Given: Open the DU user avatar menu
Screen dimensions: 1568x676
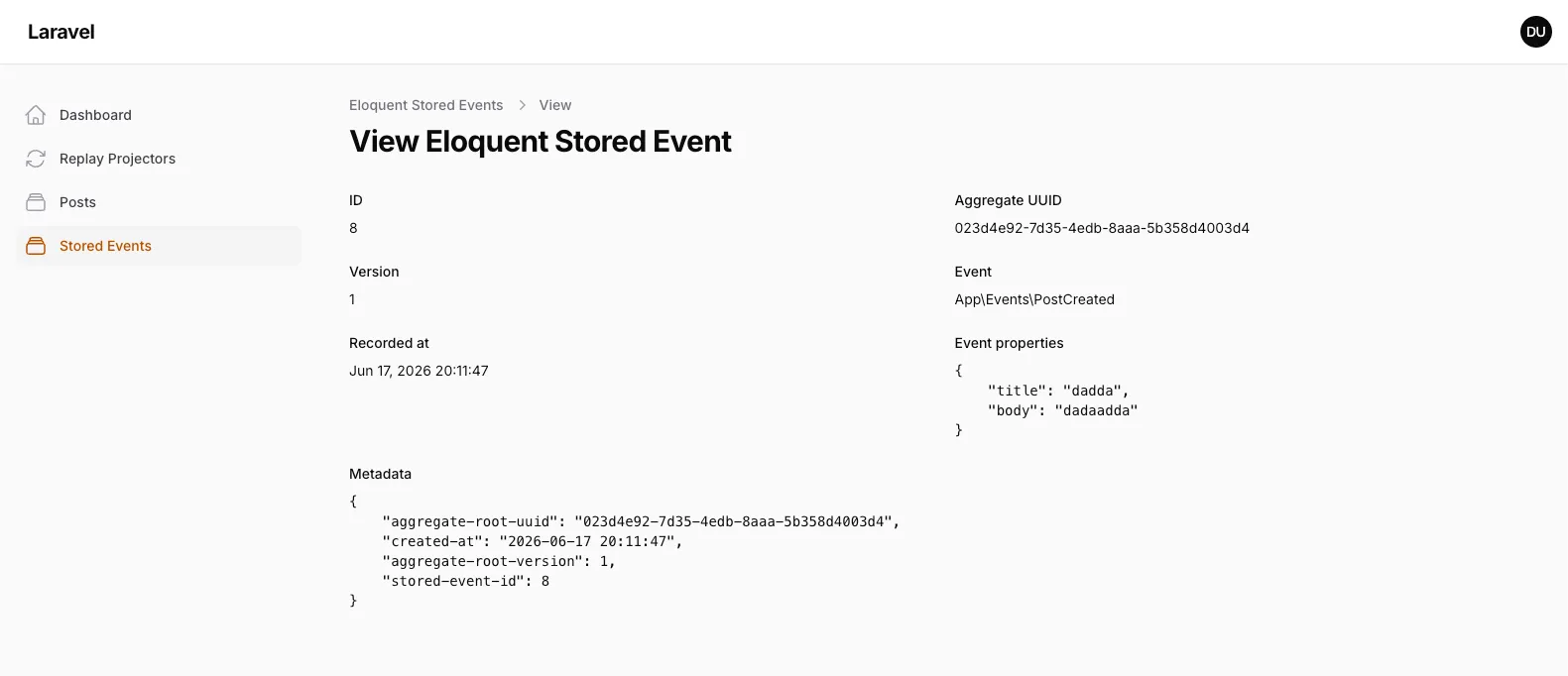Looking at the screenshot, I should pyautogui.click(x=1535, y=32).
